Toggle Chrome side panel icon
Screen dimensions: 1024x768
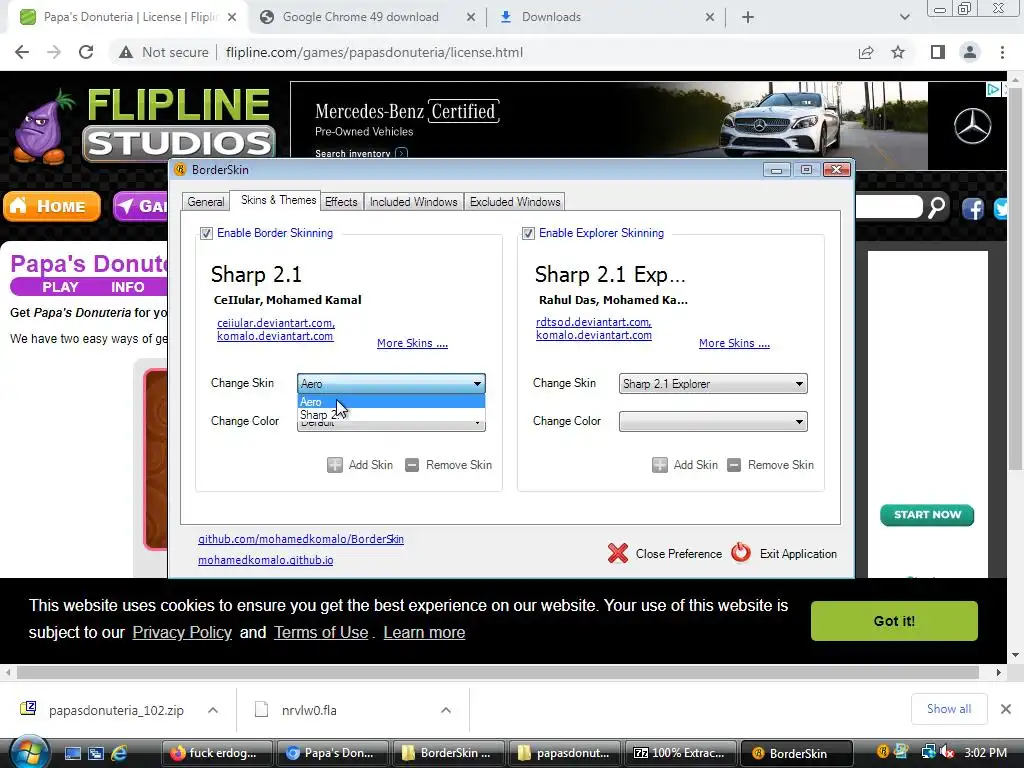938,52
